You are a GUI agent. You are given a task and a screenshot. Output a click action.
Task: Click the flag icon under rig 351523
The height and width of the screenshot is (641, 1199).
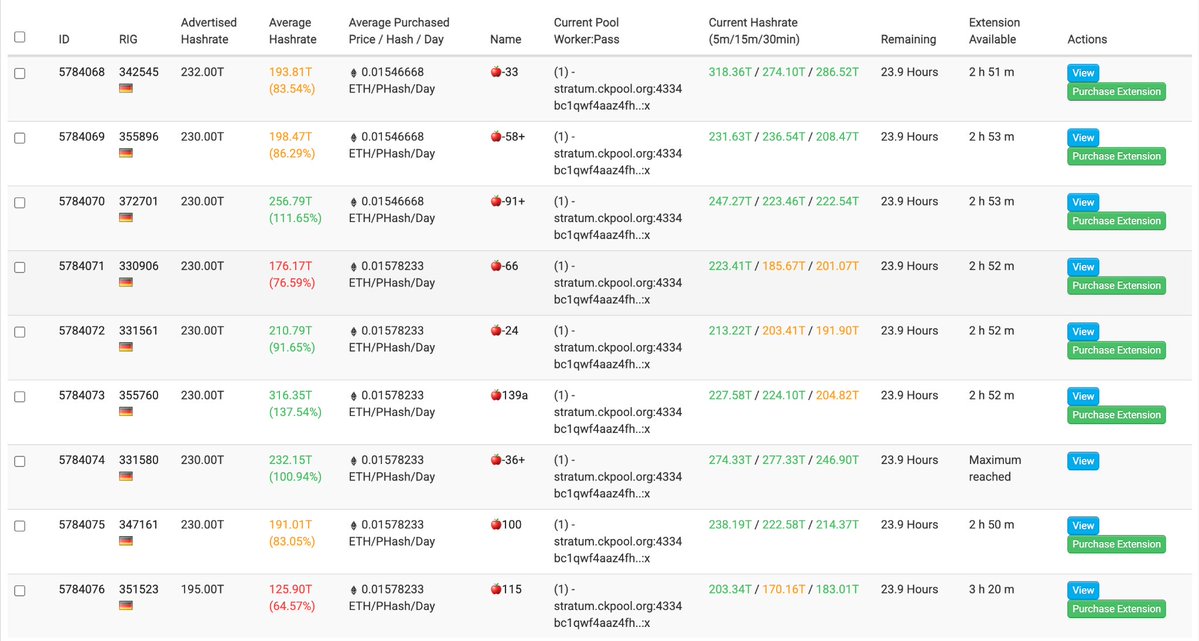coord(125,606)
